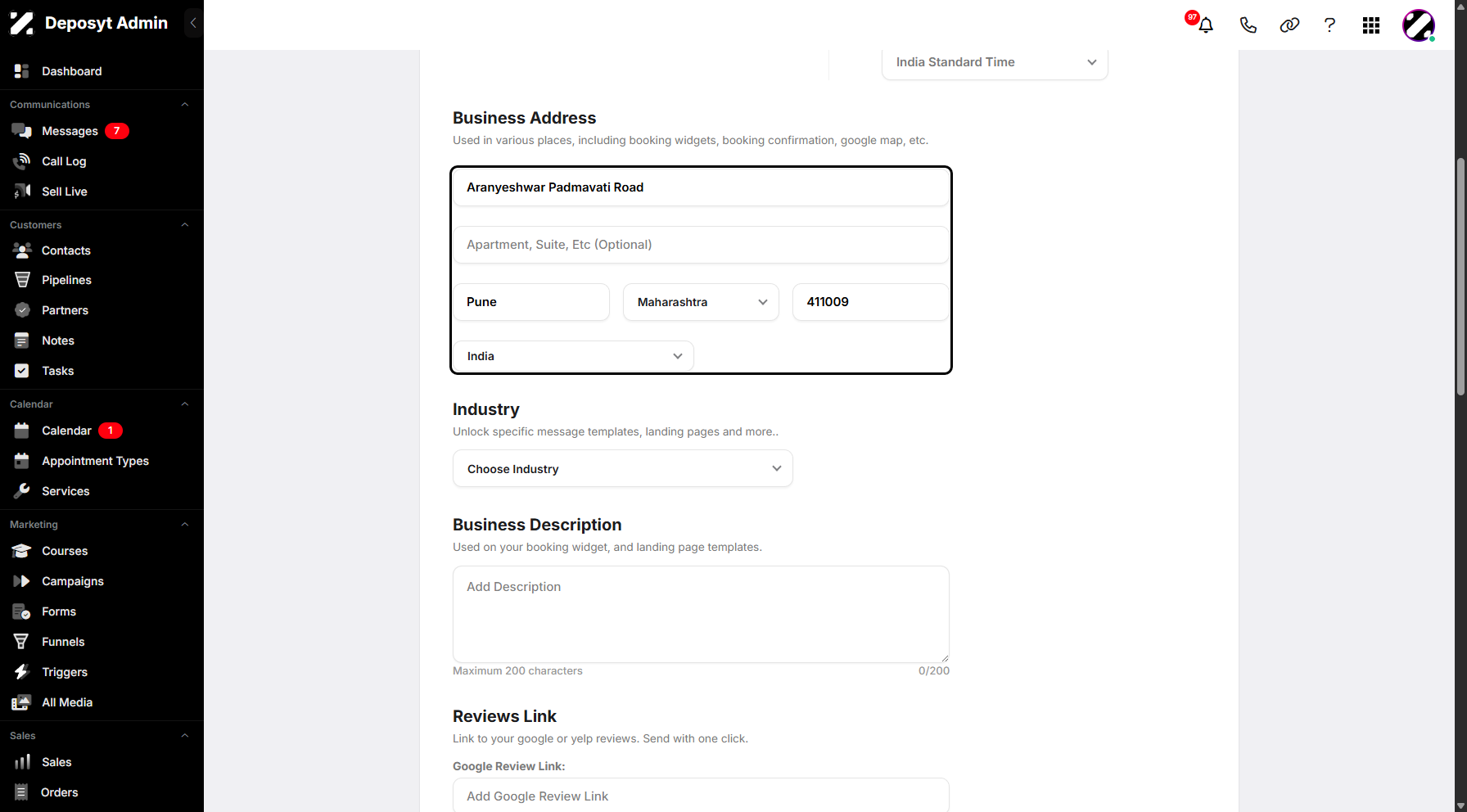The width and height of the screenshot is (1467, 812).
Task: Click the postal code field 411009
Action: coord(871,302)
